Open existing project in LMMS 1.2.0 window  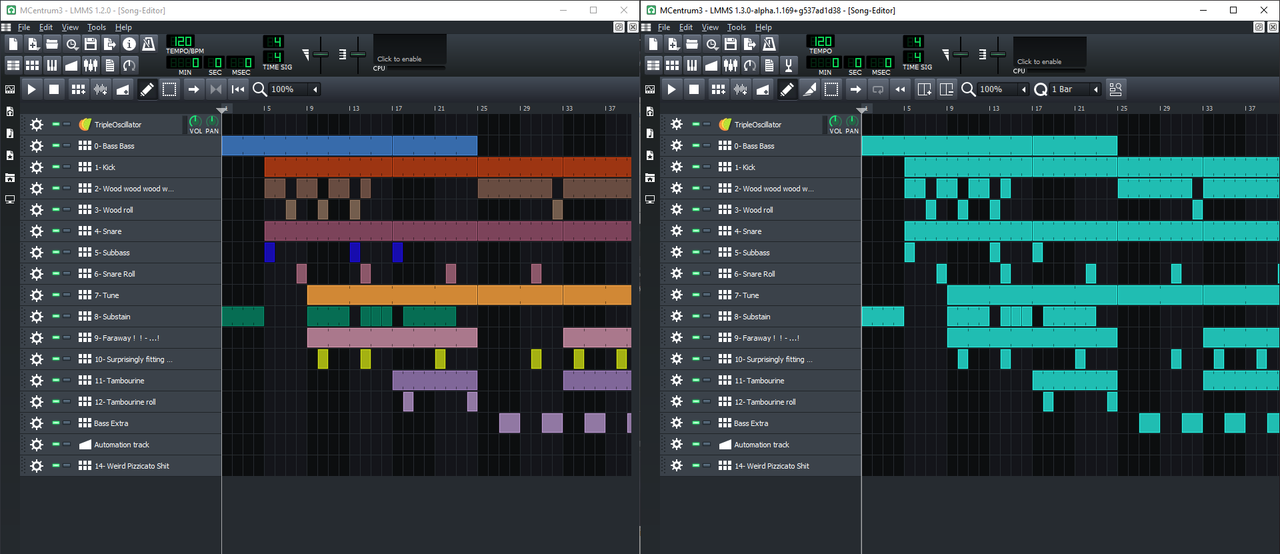tap(51, 44)
